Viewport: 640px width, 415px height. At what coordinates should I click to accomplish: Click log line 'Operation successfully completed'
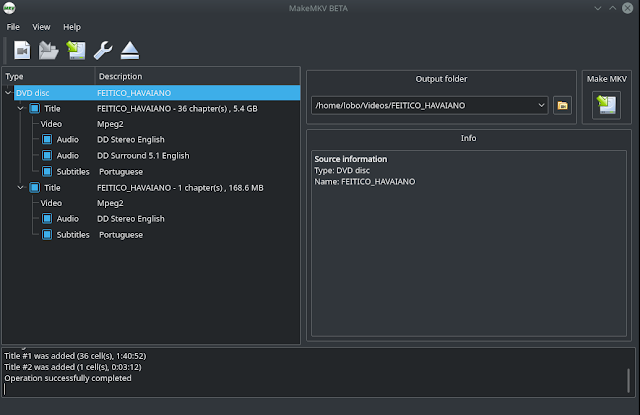tap(68, 378)
